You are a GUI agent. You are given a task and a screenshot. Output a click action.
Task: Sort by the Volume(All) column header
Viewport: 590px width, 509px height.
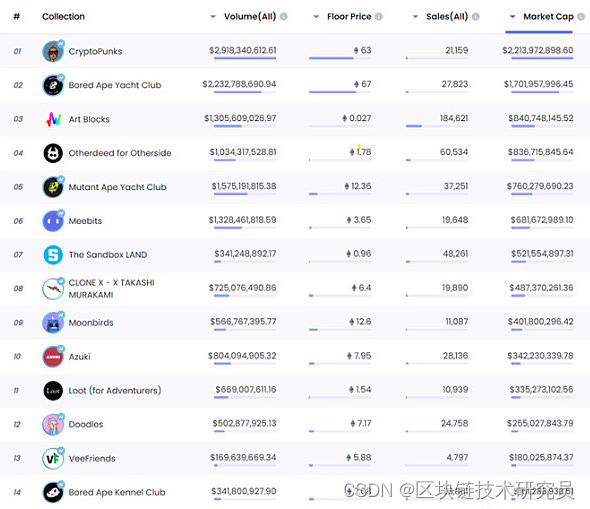tap(250, 17)
